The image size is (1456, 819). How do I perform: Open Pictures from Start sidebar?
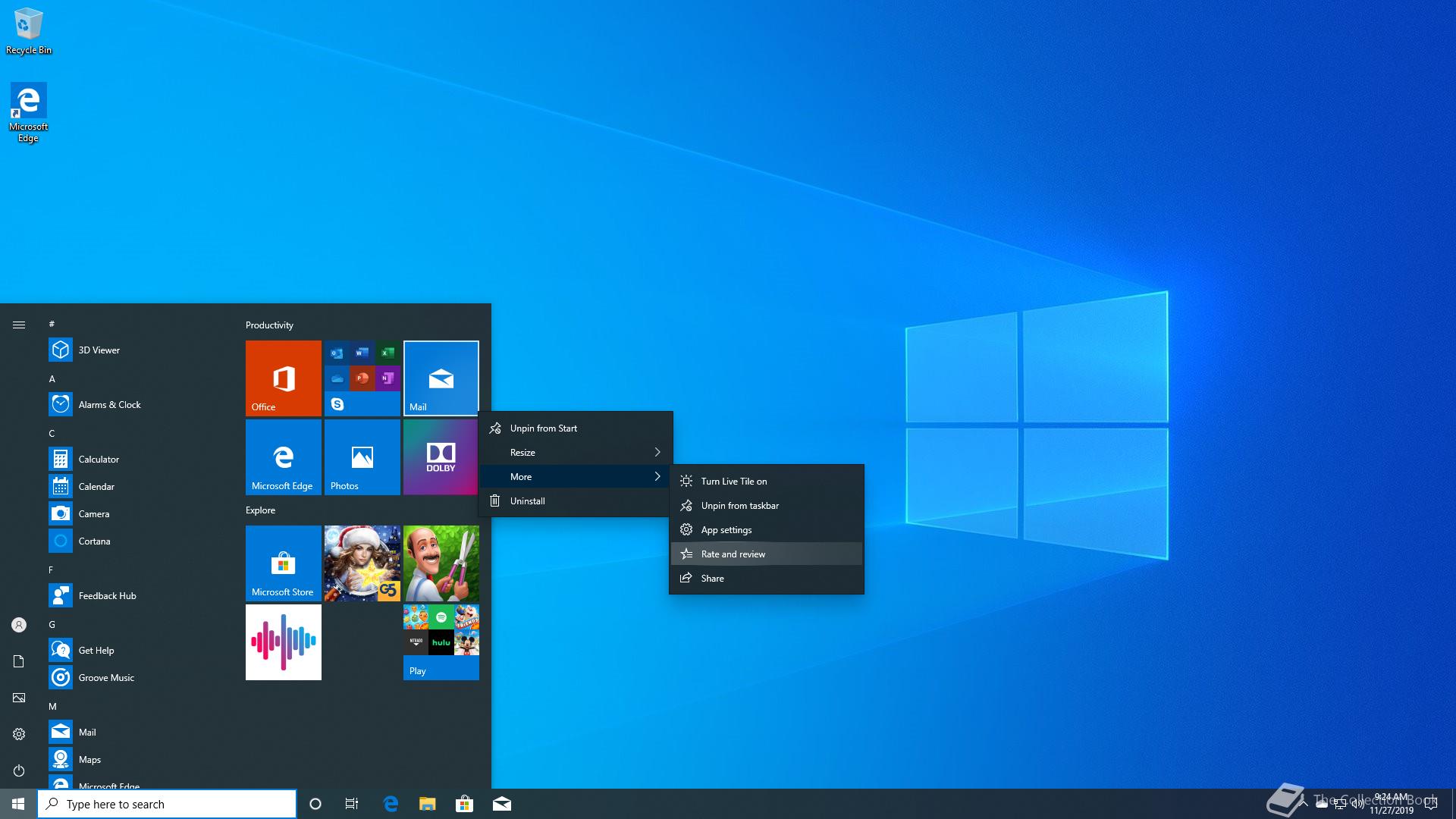[x=19, y=698]
